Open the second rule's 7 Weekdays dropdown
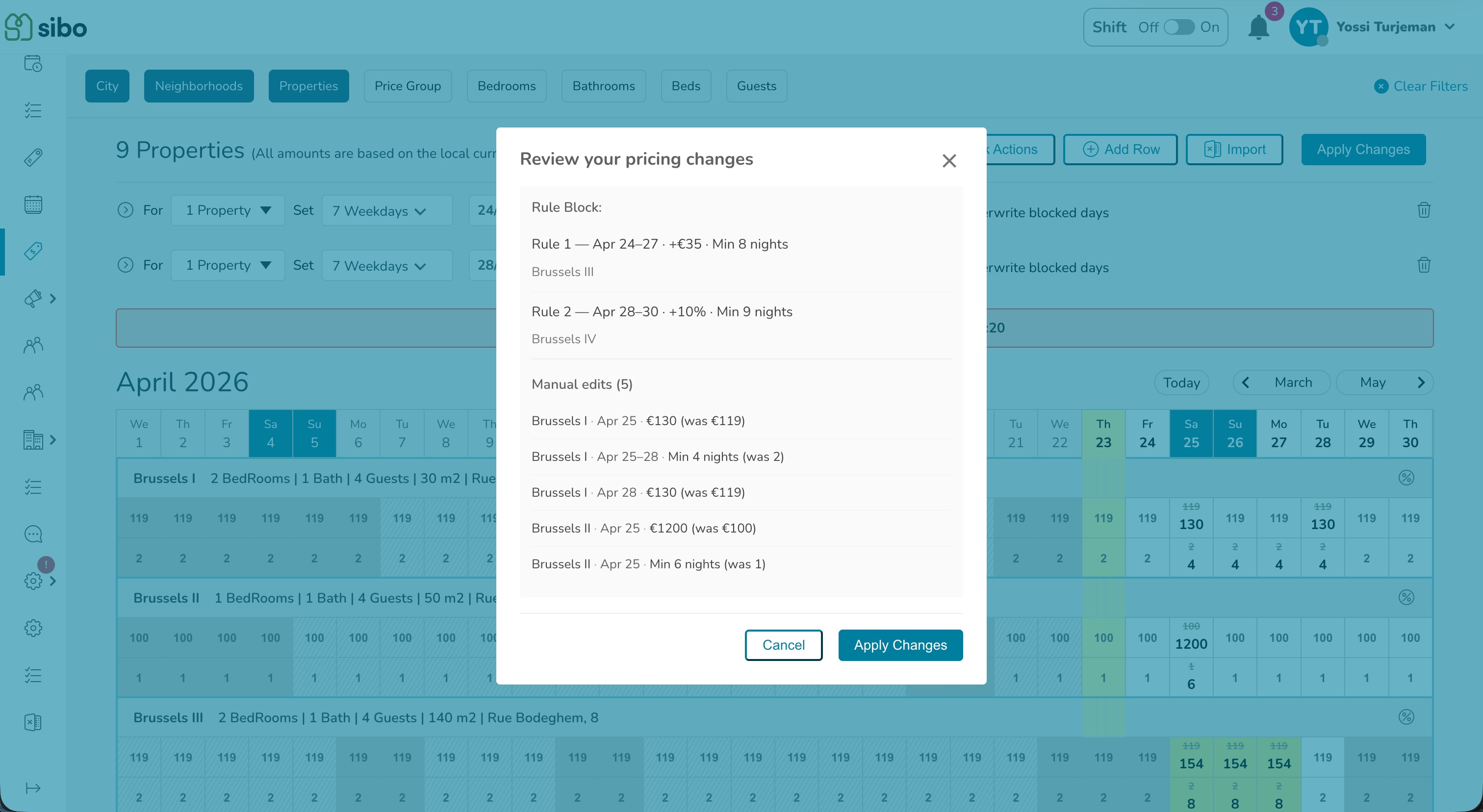This screenshot has height=812, width=1483. (387, 265)
